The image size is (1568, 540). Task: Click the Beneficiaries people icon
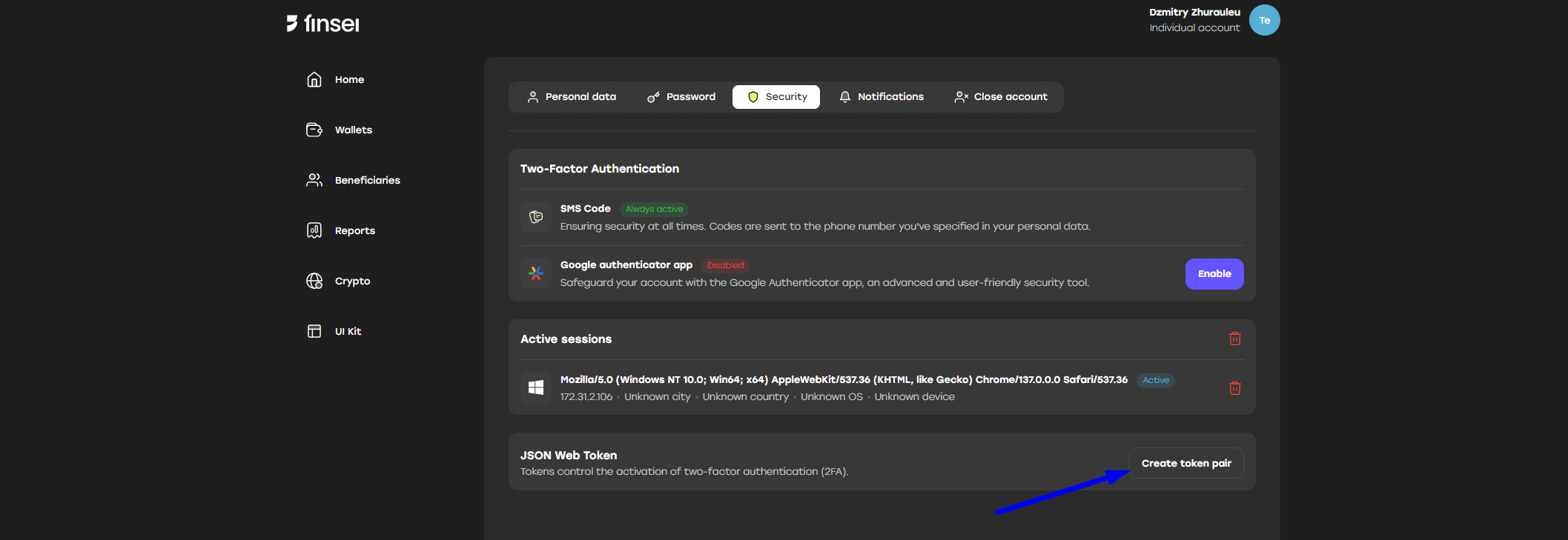314,180
